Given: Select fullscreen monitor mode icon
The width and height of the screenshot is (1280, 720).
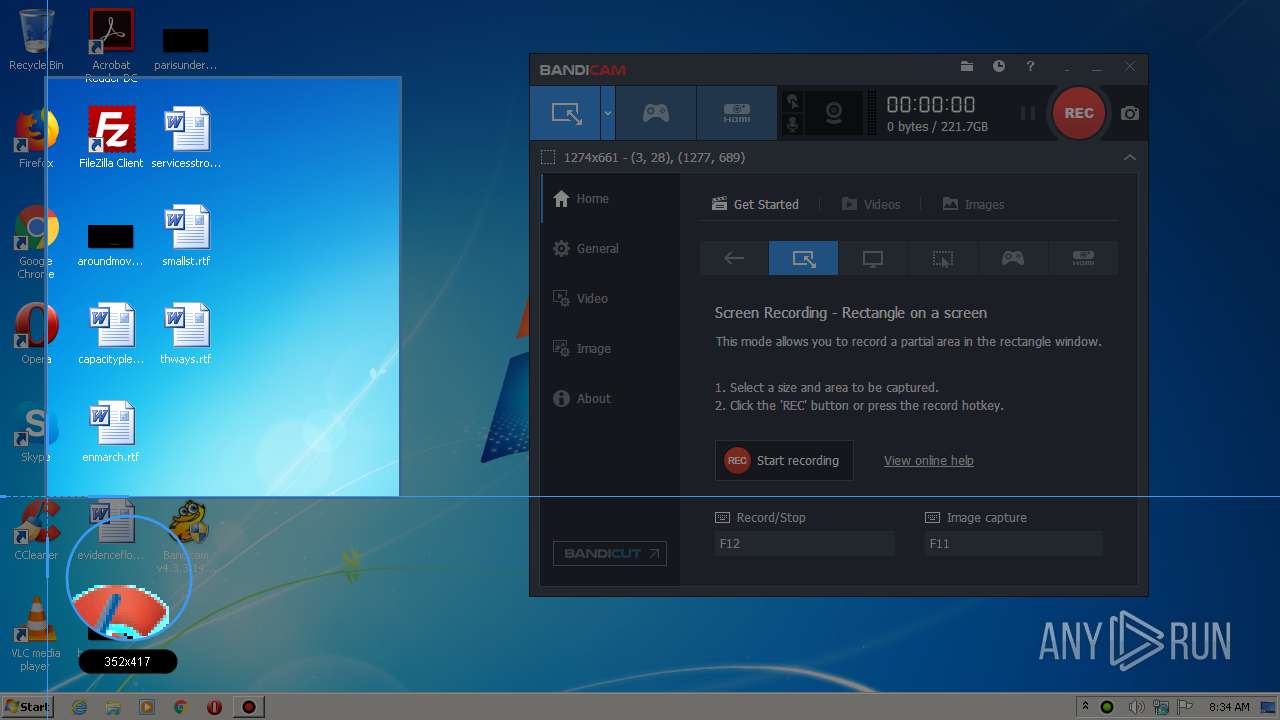Looking at the screenshot, I should pyautogui.click(x=873, y=258).
